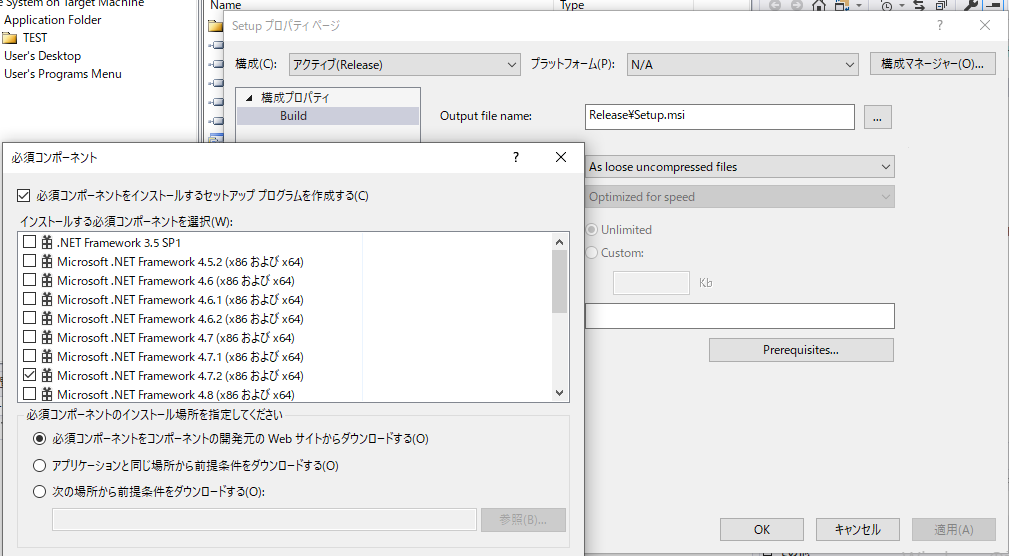The width and height of the screenshot is (1009, 556).
Task: Click package icon beside .NET Framework 3.5 SP1
Action: [x=47, y=243]
